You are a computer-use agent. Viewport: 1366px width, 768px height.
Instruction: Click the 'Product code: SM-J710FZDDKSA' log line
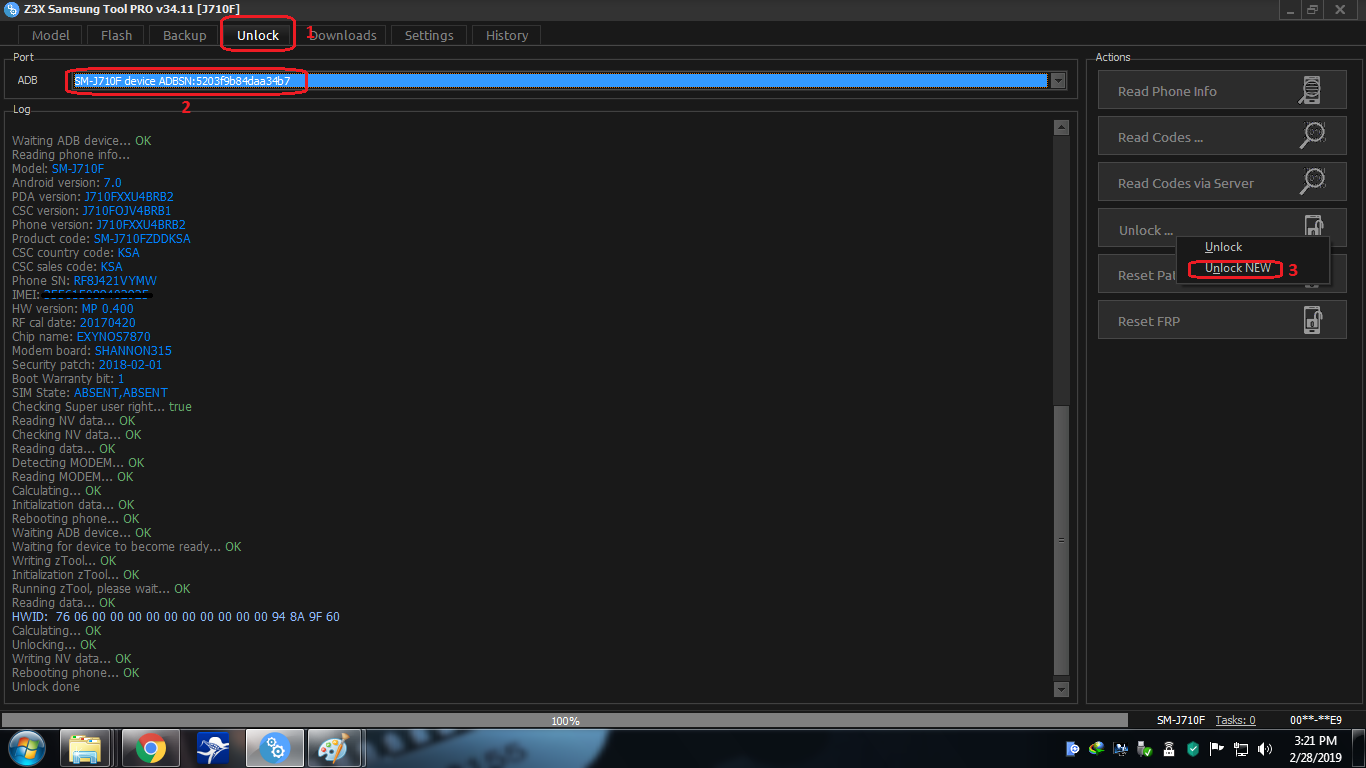(x=101, y=239)
